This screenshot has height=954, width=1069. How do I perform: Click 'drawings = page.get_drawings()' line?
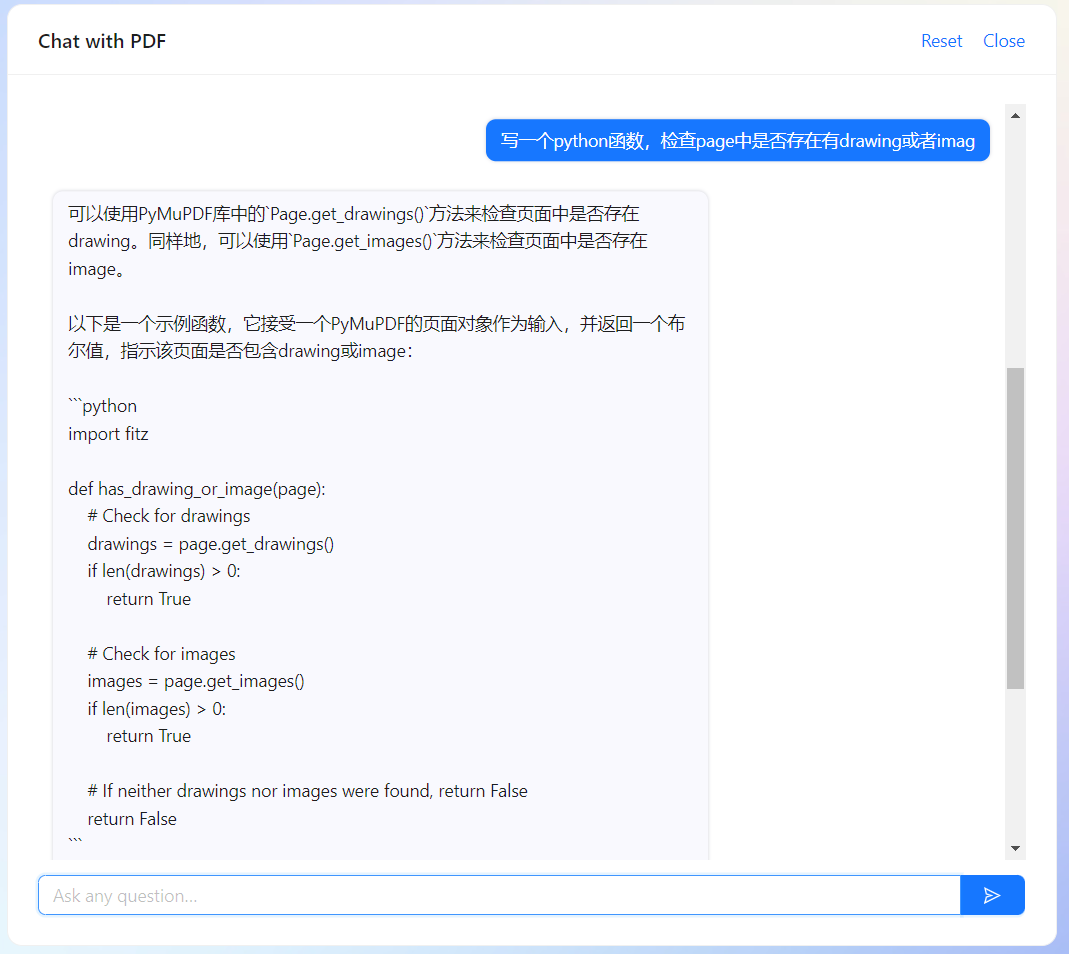click(211, 544)
